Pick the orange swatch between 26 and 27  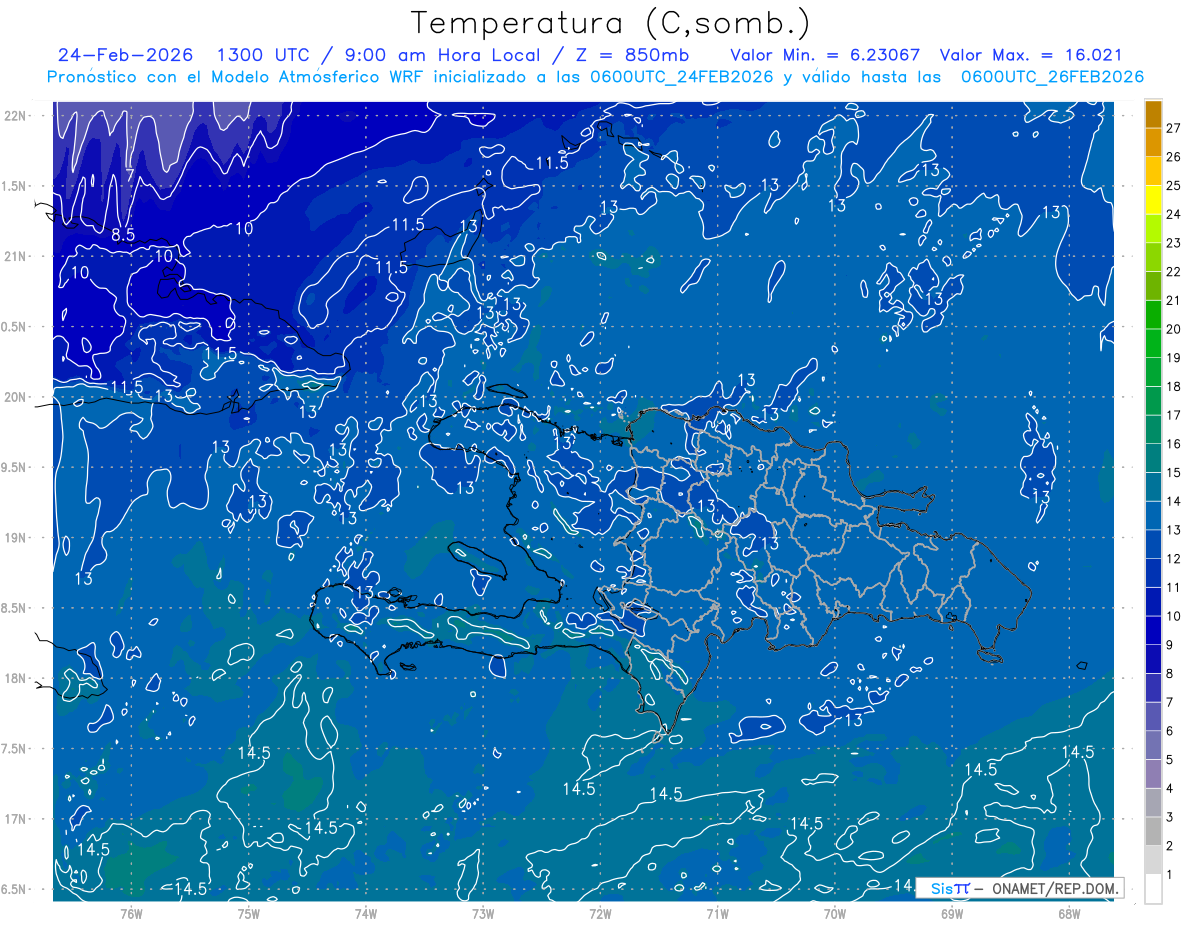1153,142
